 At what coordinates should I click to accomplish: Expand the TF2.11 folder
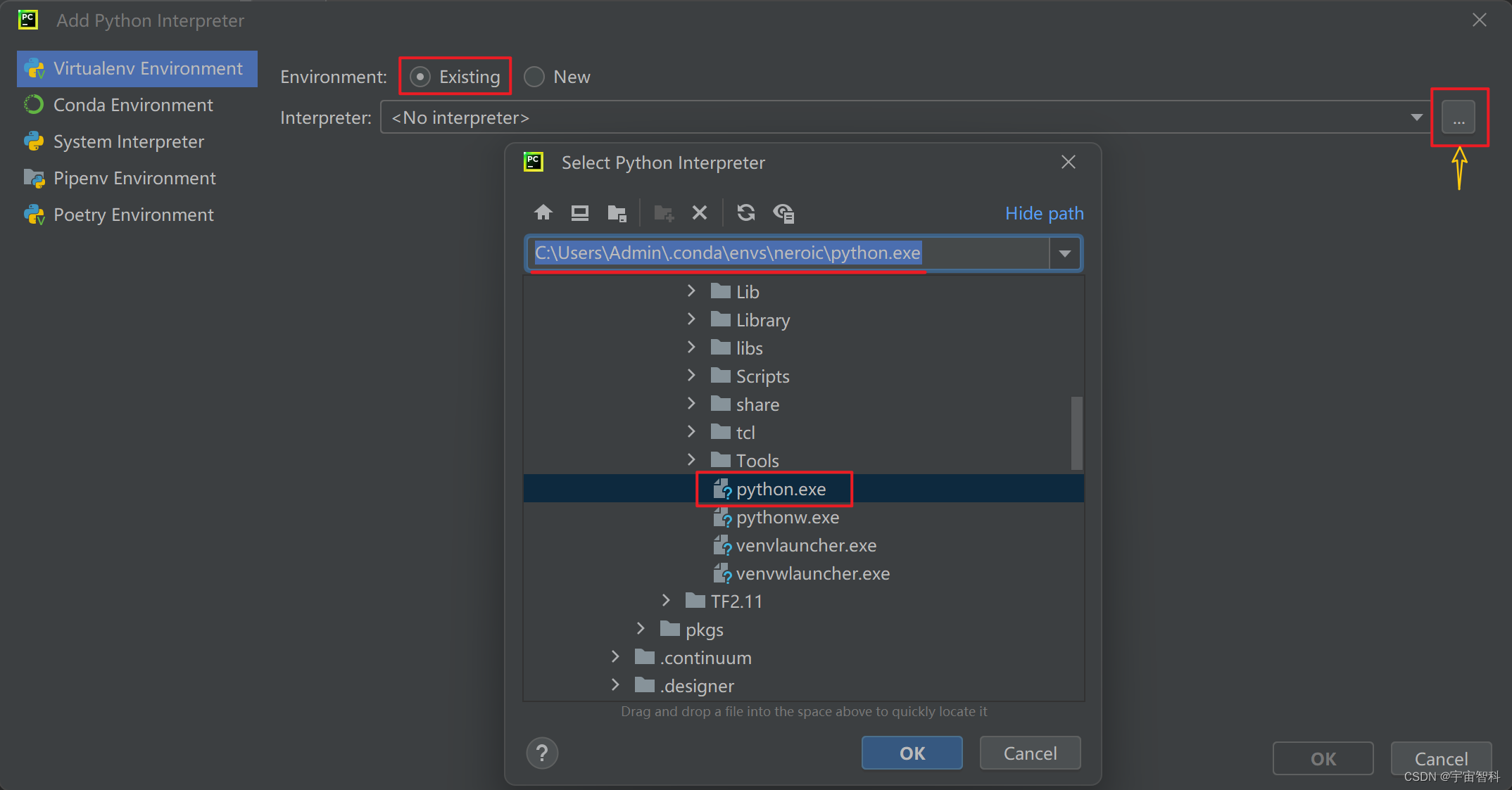coord(663,601)
